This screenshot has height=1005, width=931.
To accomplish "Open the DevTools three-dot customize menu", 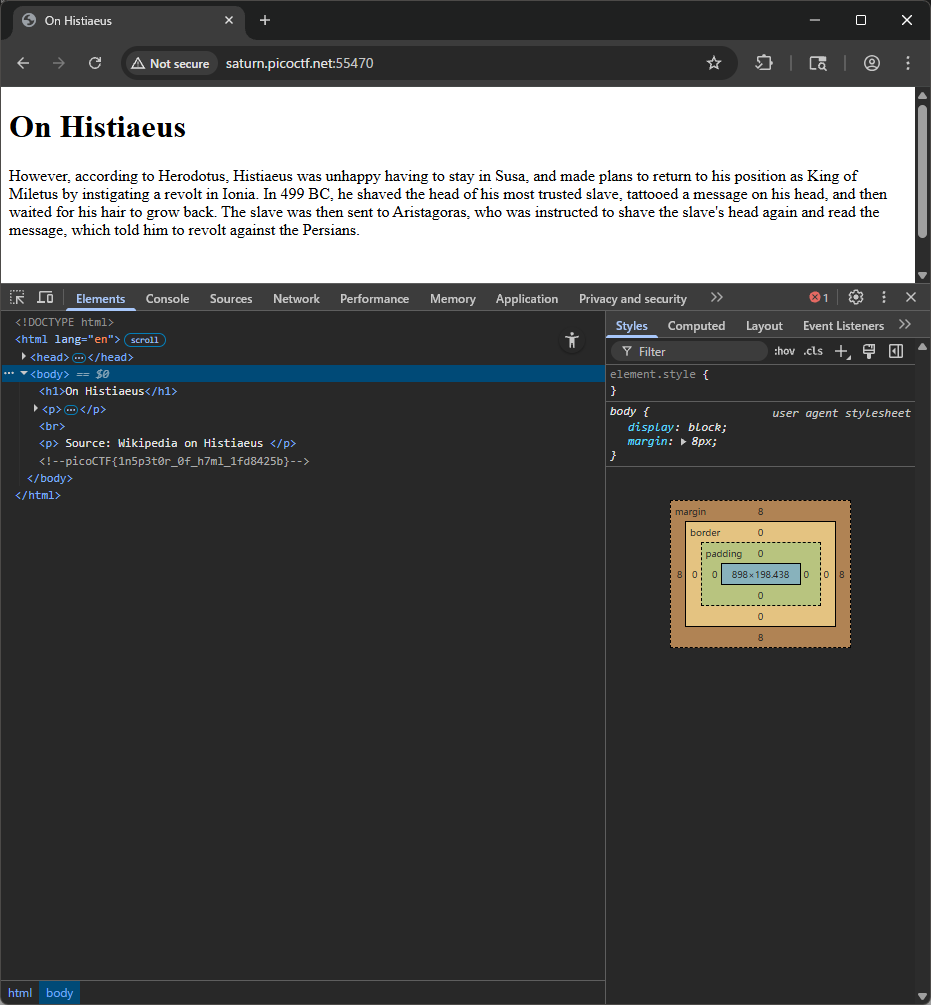I will pos(884,298).
